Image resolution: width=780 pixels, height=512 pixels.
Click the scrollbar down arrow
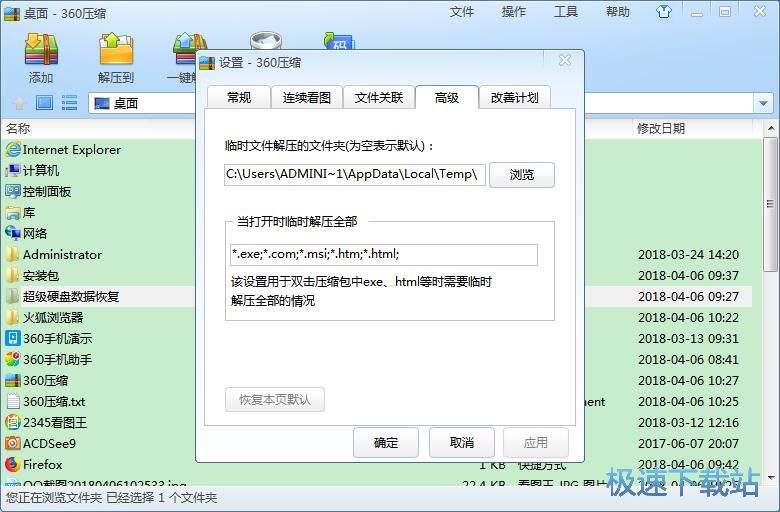coord(771,478)
